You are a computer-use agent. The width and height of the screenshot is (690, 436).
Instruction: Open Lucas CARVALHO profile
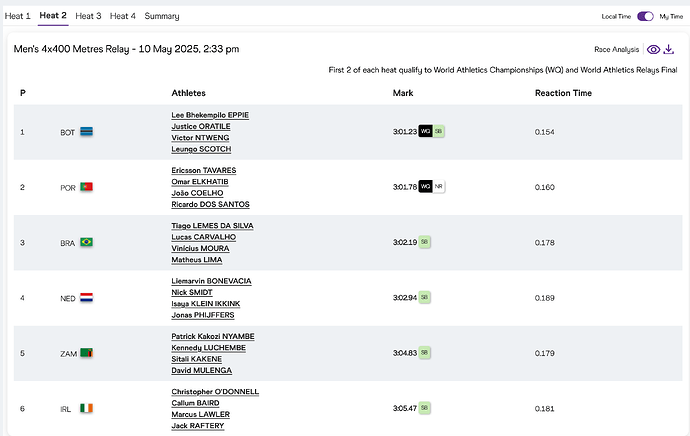click(203, 237)
